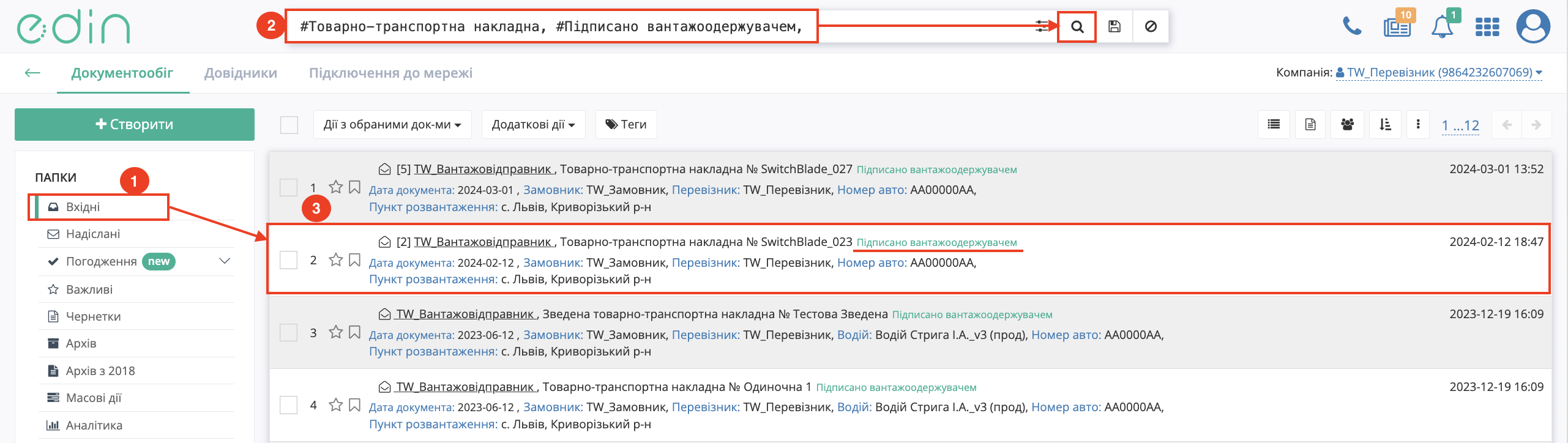Image resolution: width=1568 pixels, height=443 pixels.
Task: Click the magnifier search icon
Action: coord(1077,27)
